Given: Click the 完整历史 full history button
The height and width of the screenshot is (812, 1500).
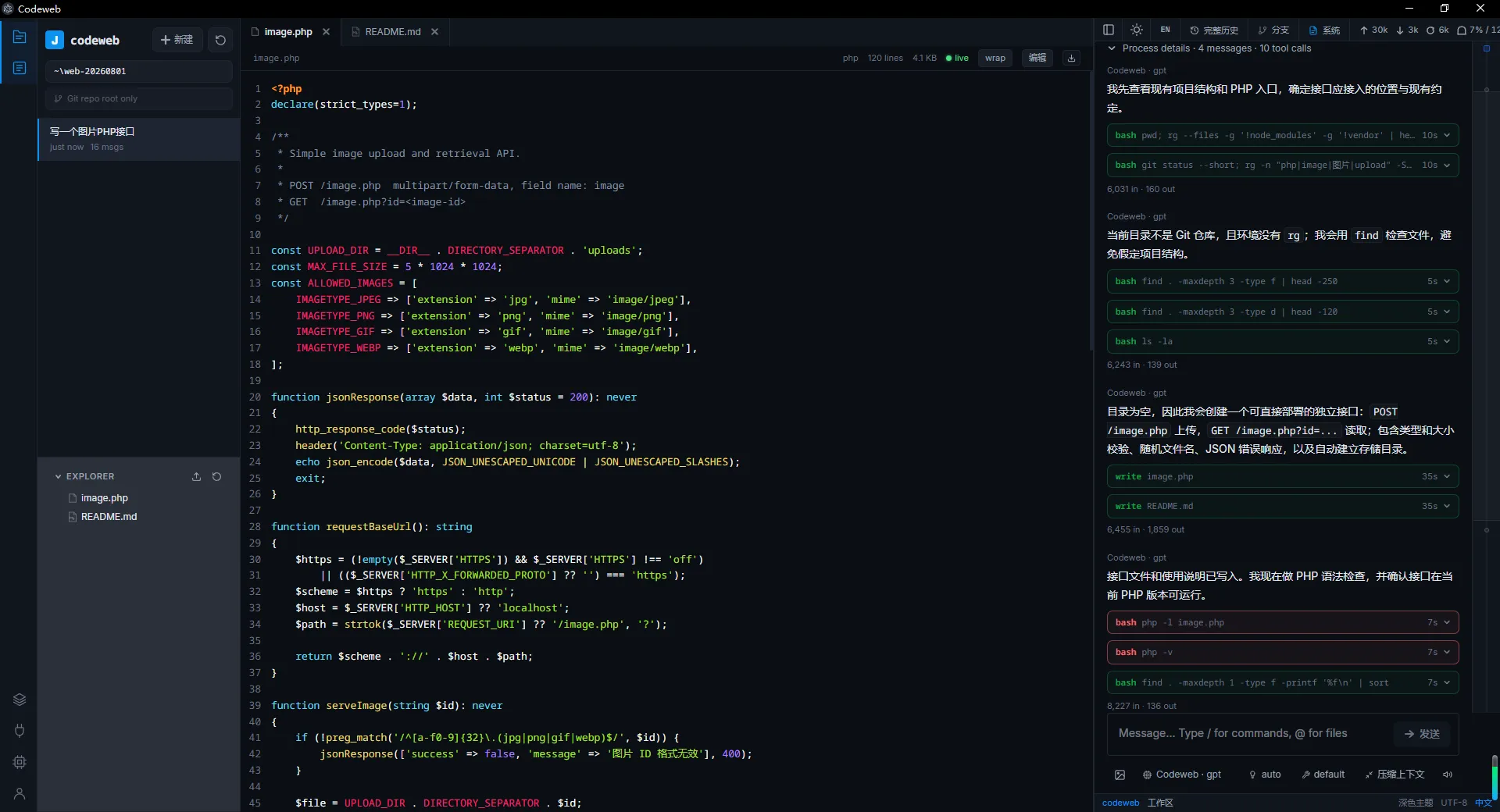Looking at the screenshot, I should coord(1214,30).
